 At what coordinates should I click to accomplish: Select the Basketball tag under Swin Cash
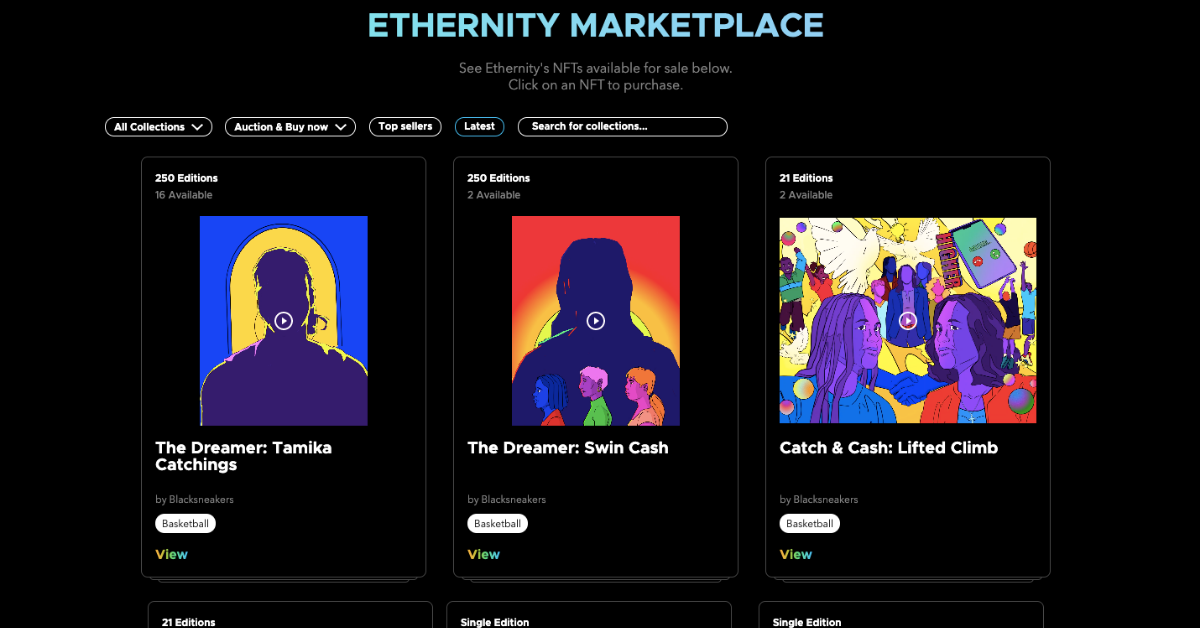(x=497, y=523)
